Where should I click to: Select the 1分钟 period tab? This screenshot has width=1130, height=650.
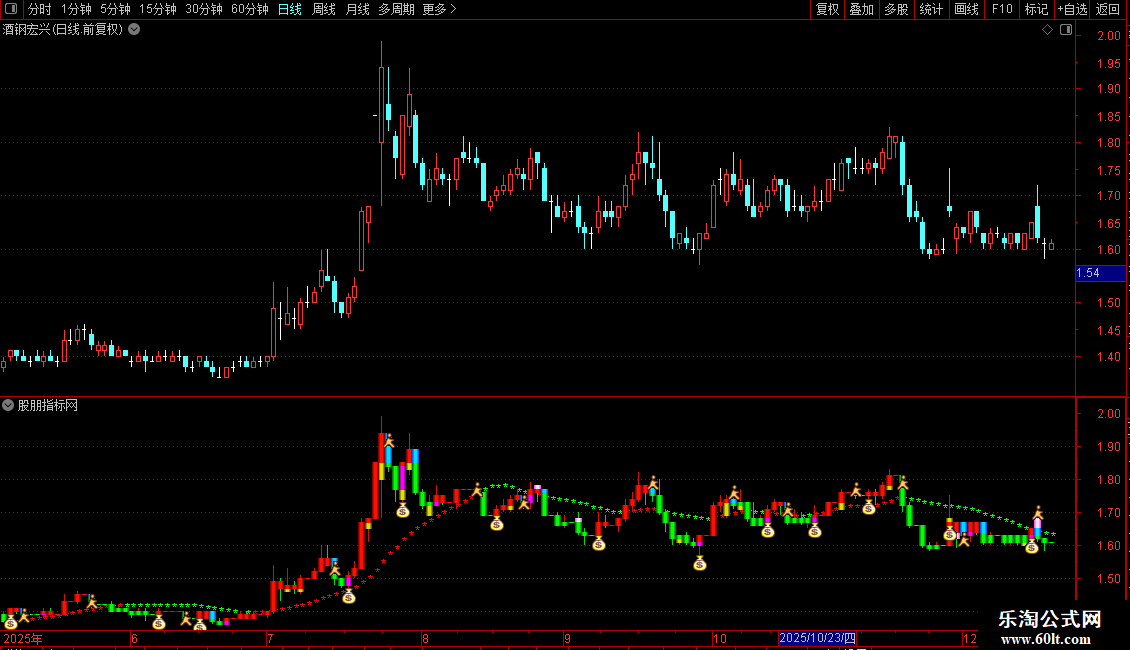pyautogui.click(x=76, y=9)
